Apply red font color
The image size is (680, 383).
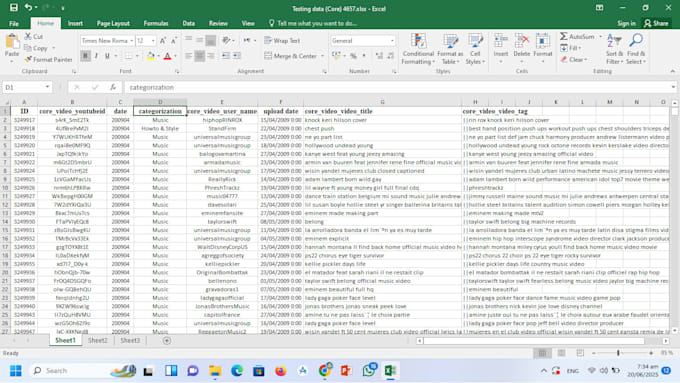click(167, 56)
